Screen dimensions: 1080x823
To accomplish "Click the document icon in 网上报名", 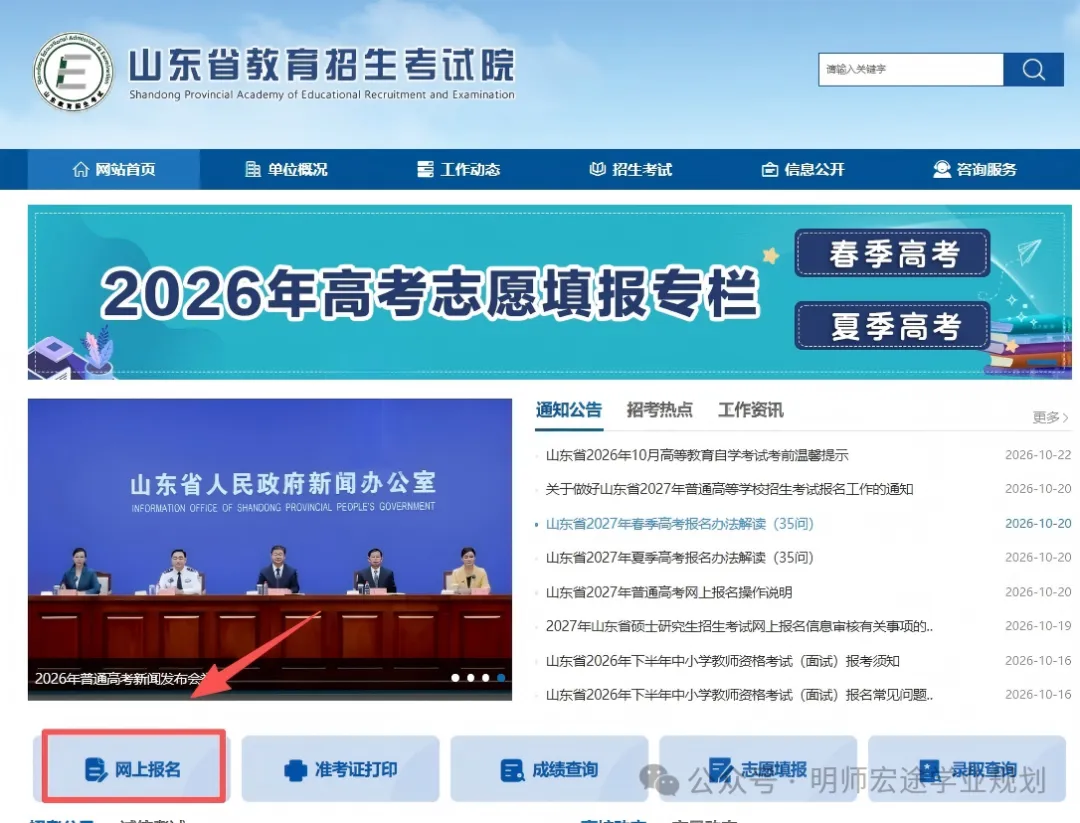I will point(96,769).
